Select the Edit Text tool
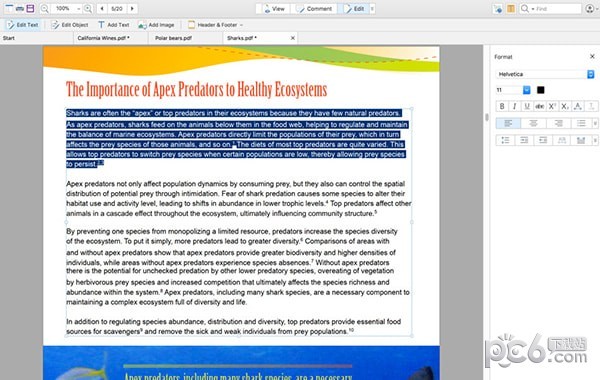Image resolution: width=600 pixels, height=380 pixels. click(23, 25)
